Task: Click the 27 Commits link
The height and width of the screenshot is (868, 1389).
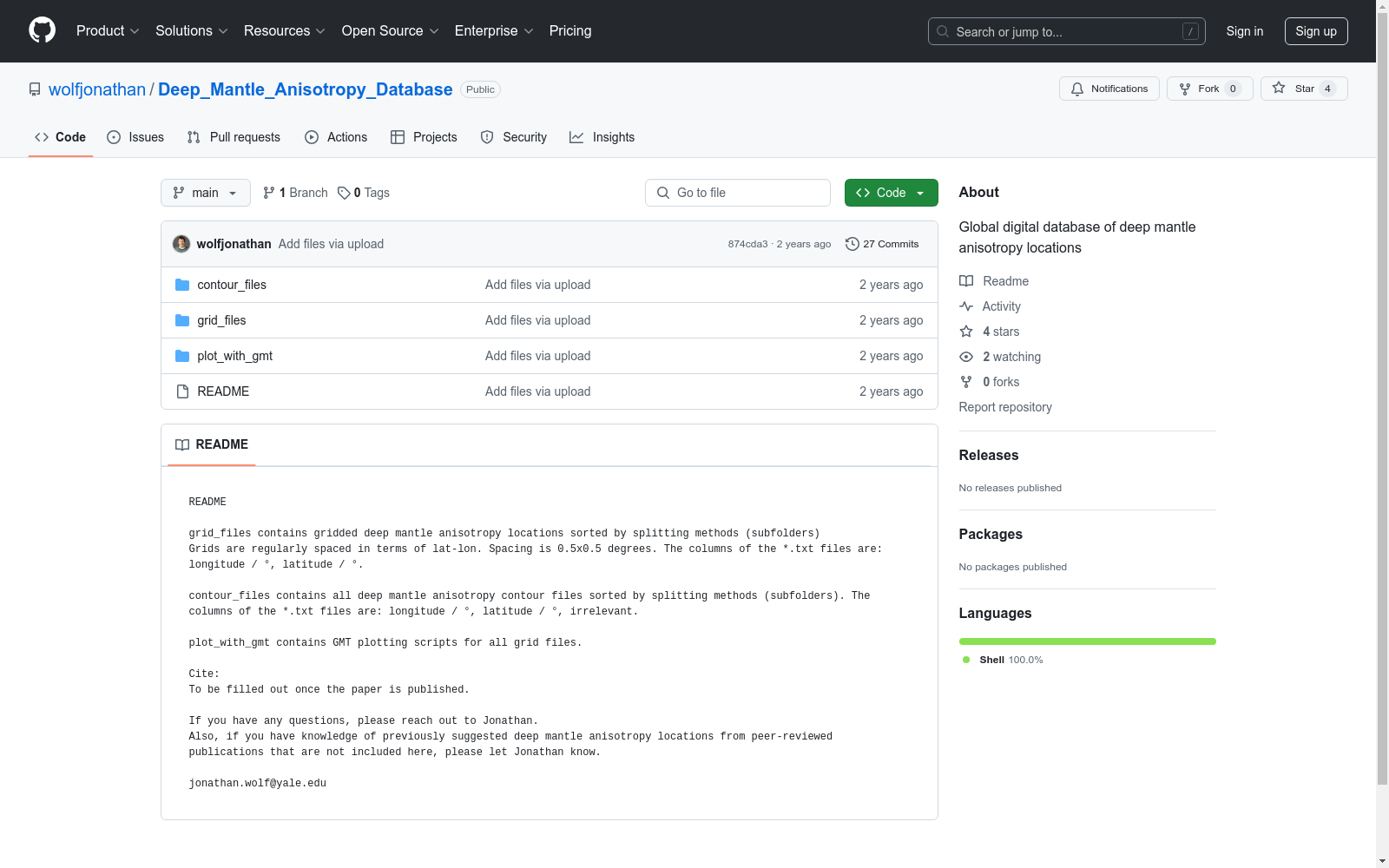Action: click(x=882, y=244)
